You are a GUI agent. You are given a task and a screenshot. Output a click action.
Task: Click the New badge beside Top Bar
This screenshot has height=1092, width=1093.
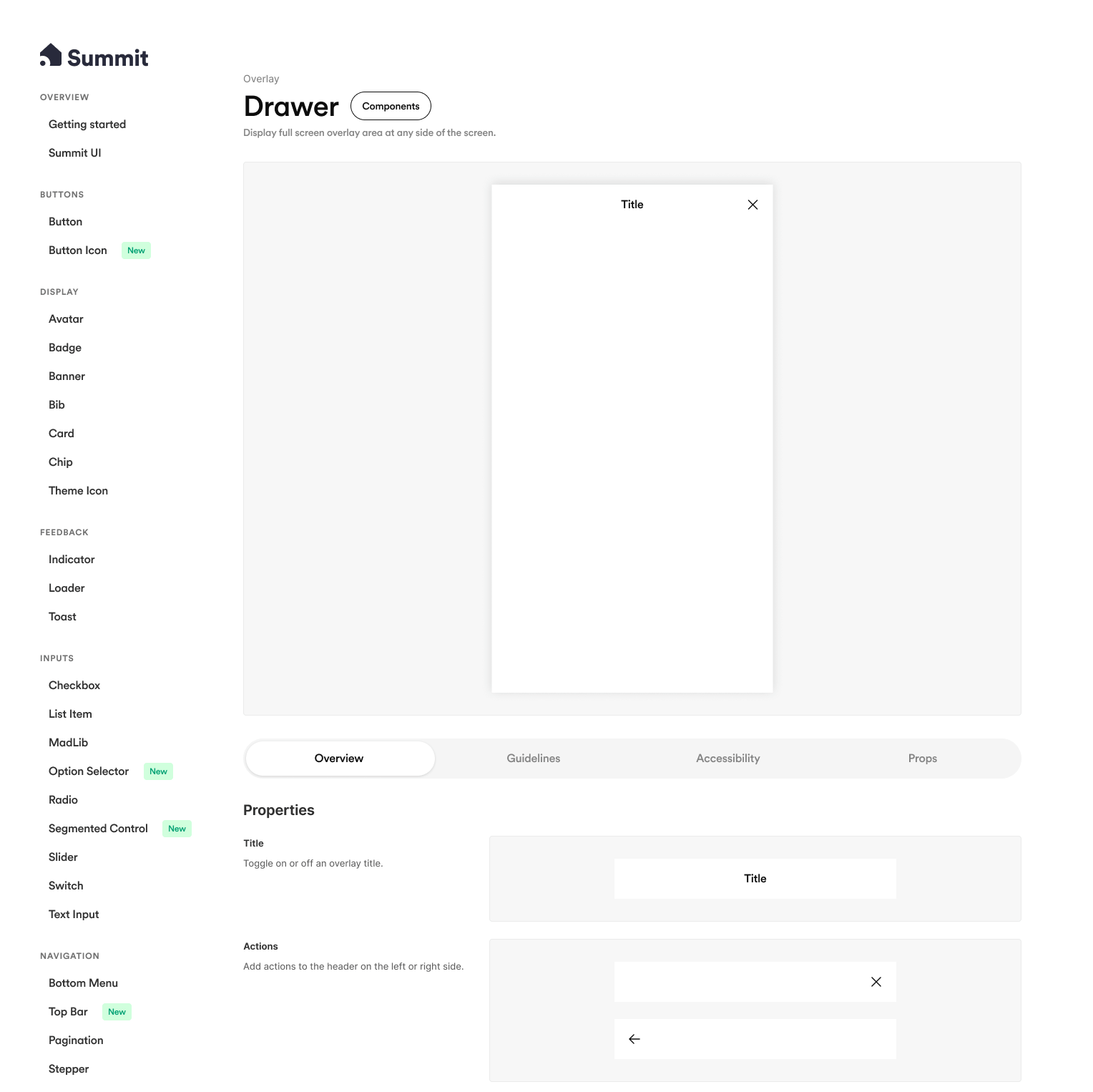coord(117,1012)
